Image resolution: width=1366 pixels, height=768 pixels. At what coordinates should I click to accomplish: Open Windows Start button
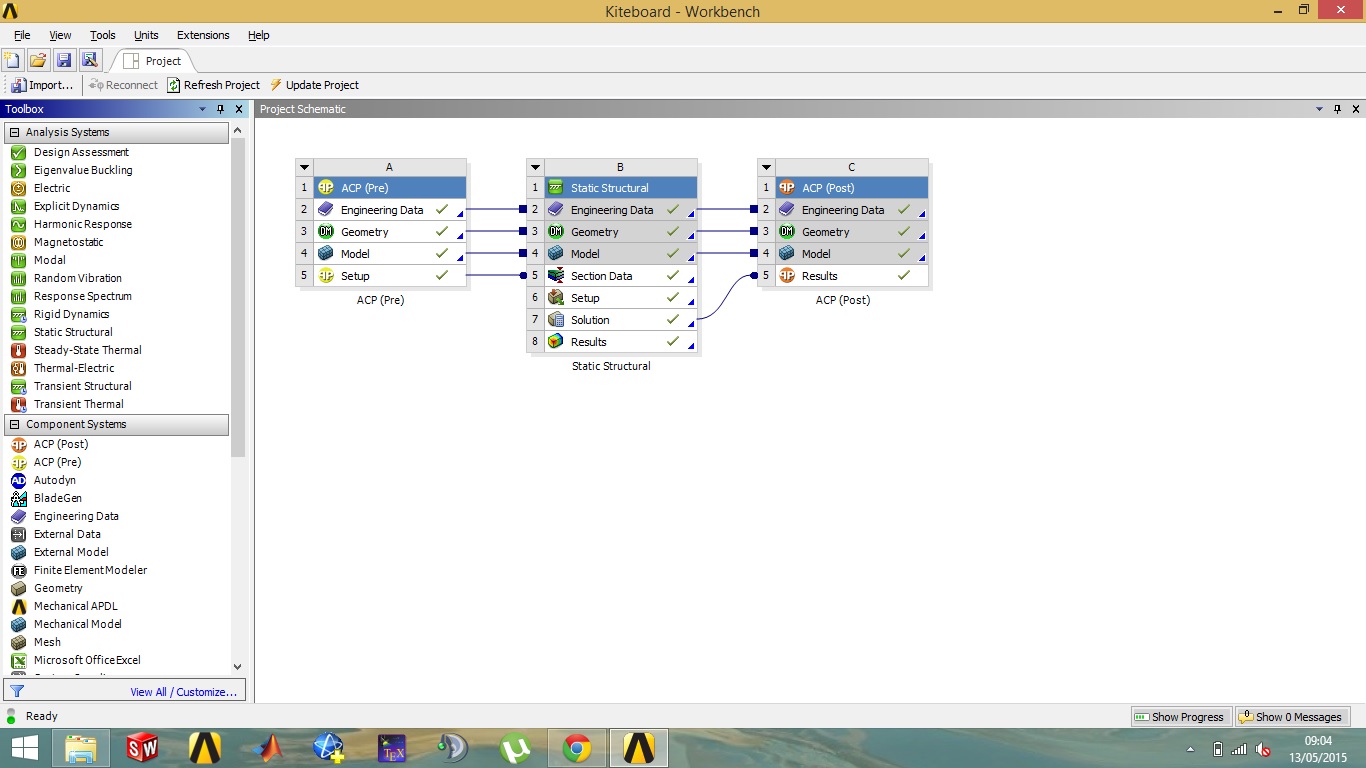[25, 748]
